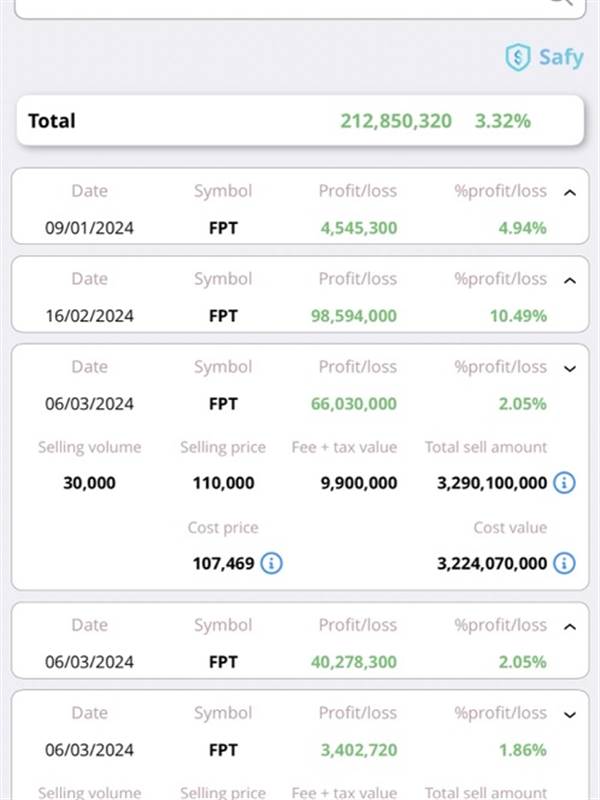Select the FPT symbol dated 09/01/2024
Image resolution: width=600 pixels, height=800 pixels.
[x=223, y=228]
